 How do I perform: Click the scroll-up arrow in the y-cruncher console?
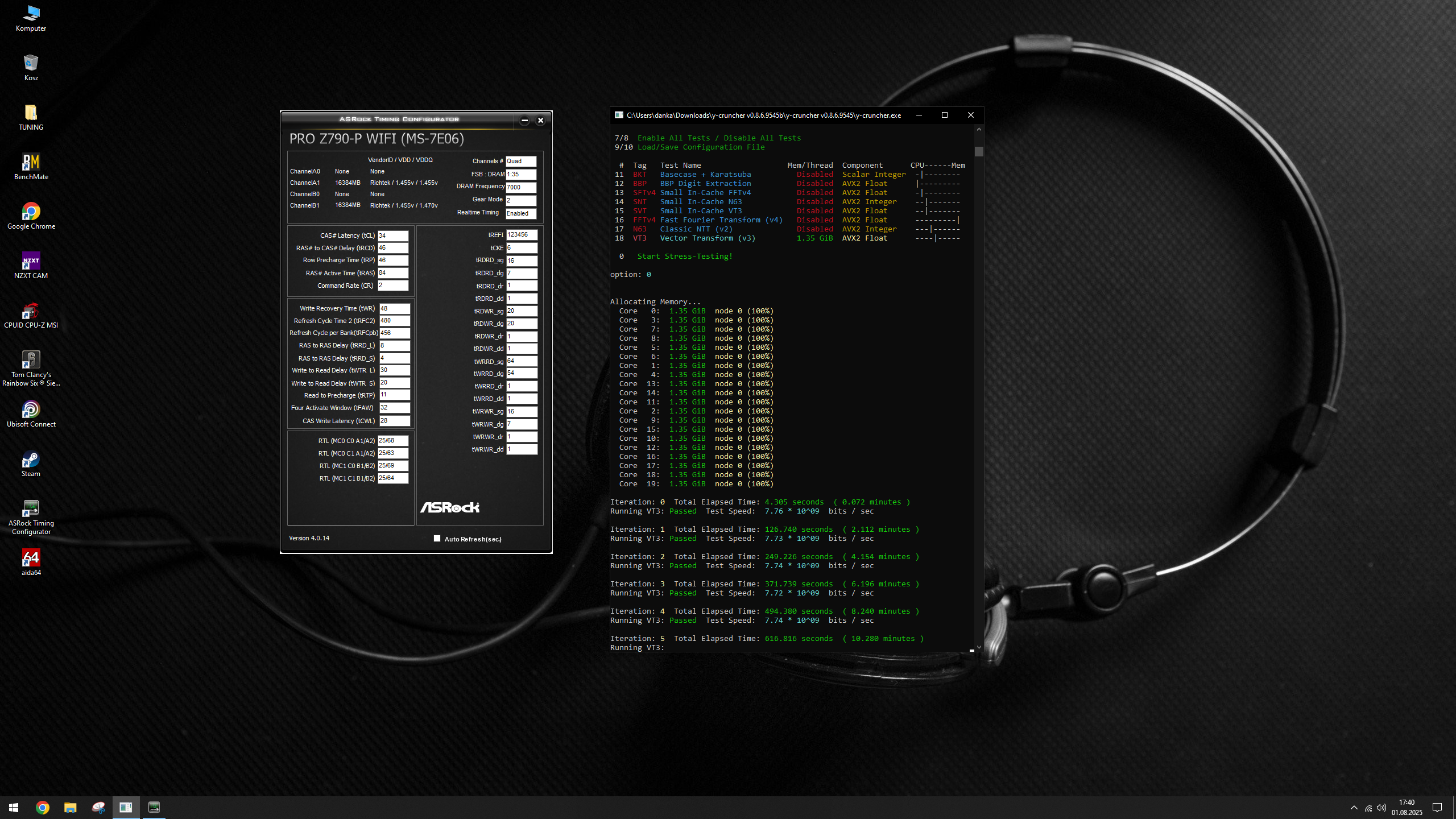979,130
